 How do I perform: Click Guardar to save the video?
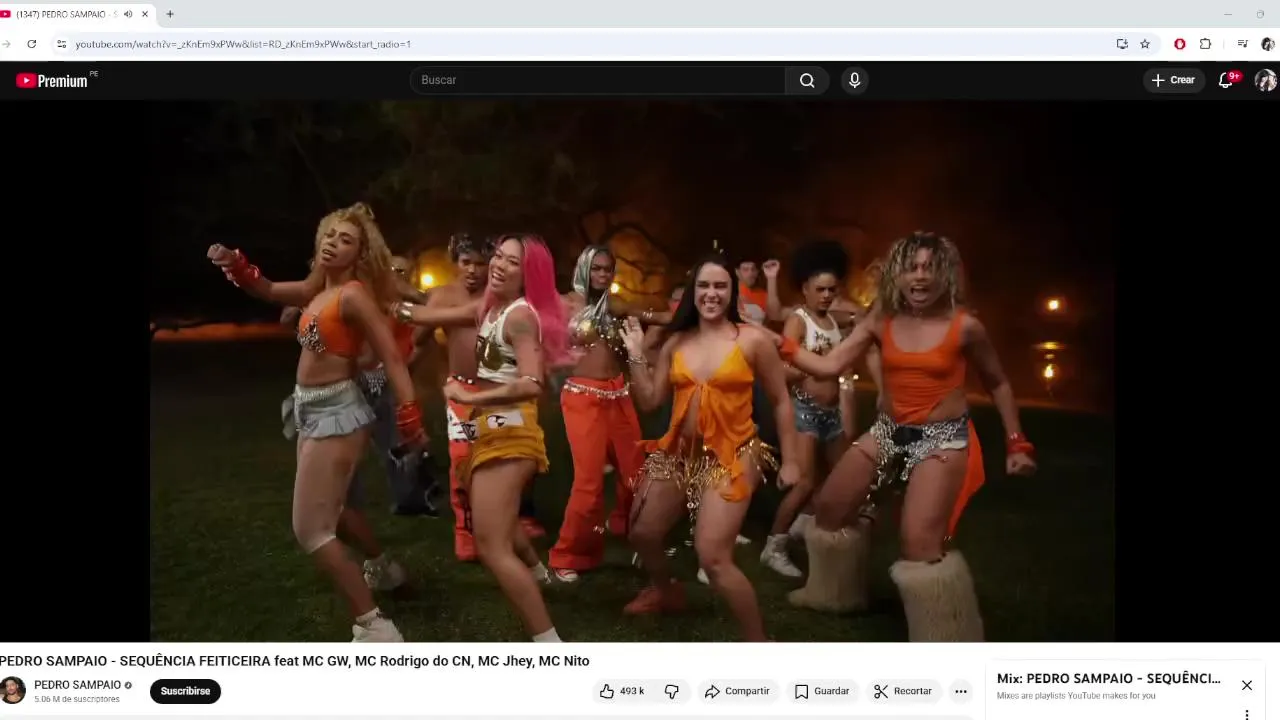(x=821, y=691)
